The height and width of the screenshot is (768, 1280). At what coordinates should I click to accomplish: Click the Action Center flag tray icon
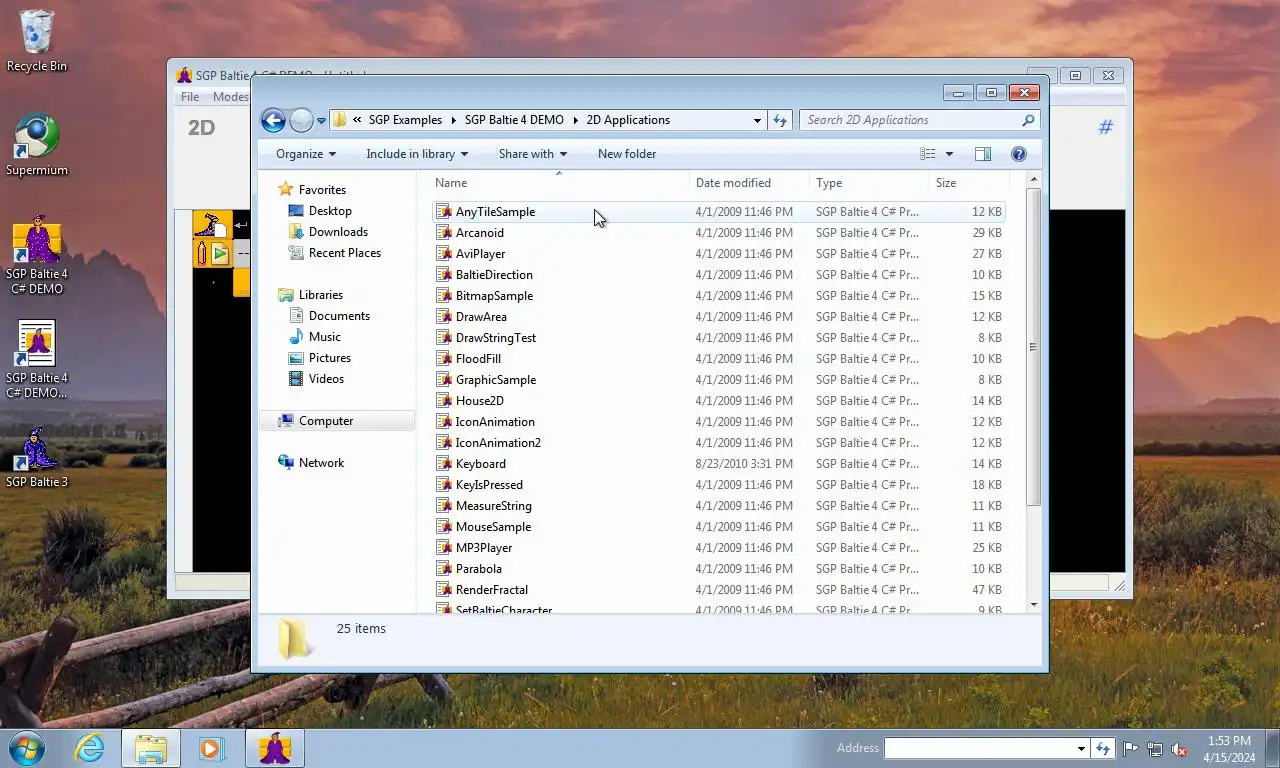1131,749
